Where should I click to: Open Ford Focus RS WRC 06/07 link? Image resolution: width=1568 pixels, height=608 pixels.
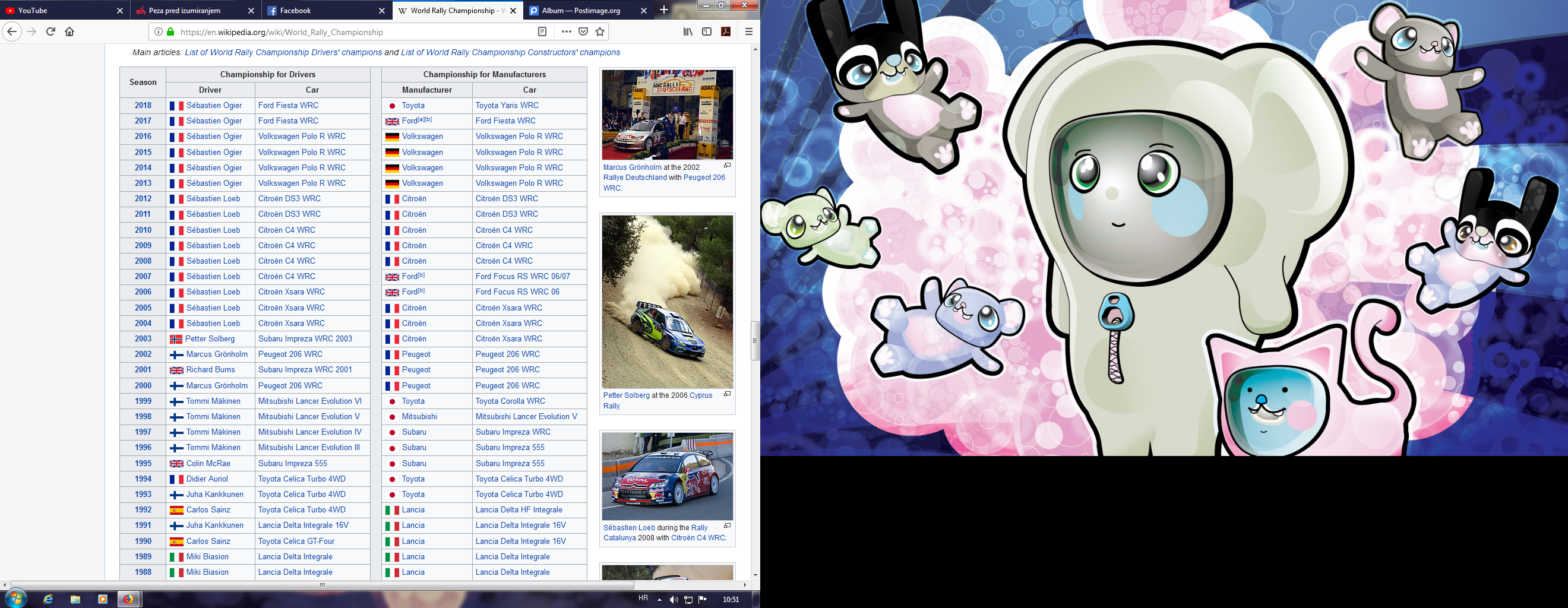click(523, 276)
